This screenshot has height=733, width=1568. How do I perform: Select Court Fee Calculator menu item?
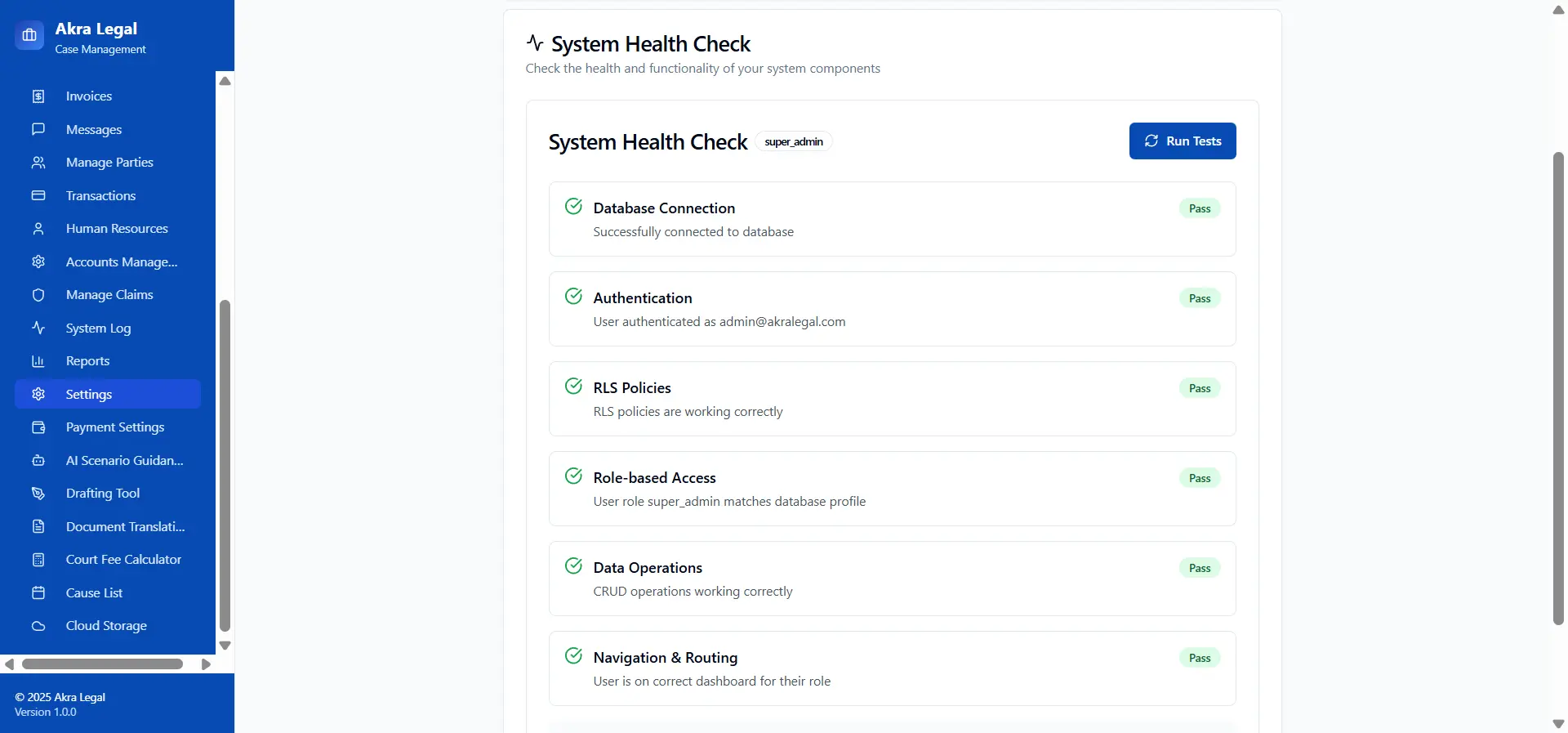tap(123, 560)
